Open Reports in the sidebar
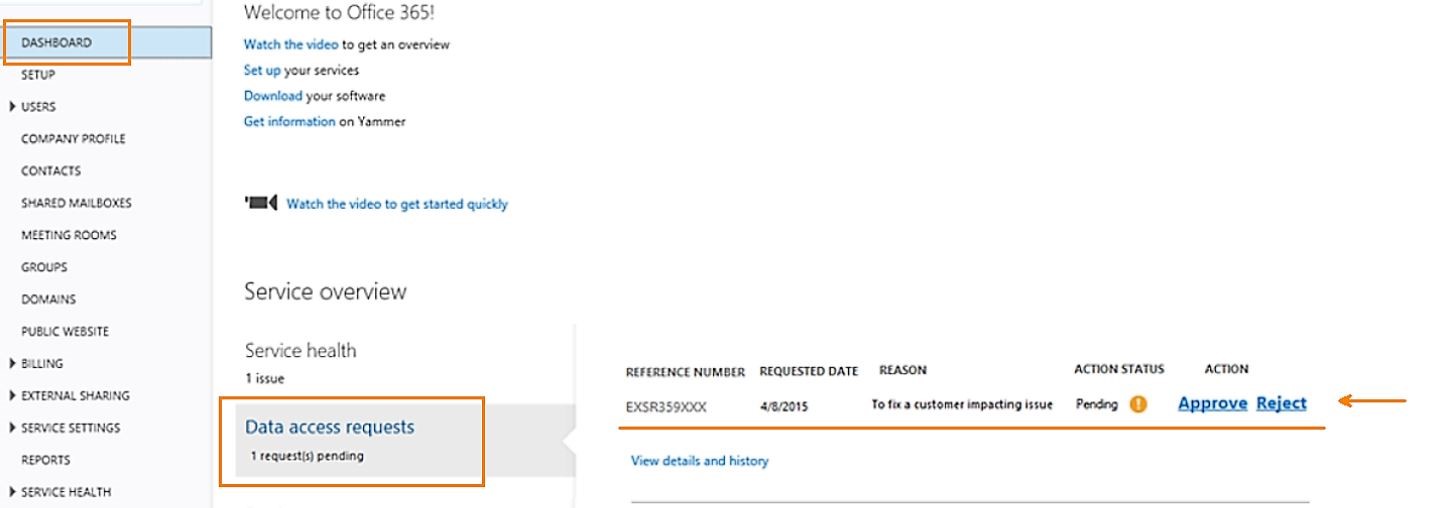 tap(46, 460)
